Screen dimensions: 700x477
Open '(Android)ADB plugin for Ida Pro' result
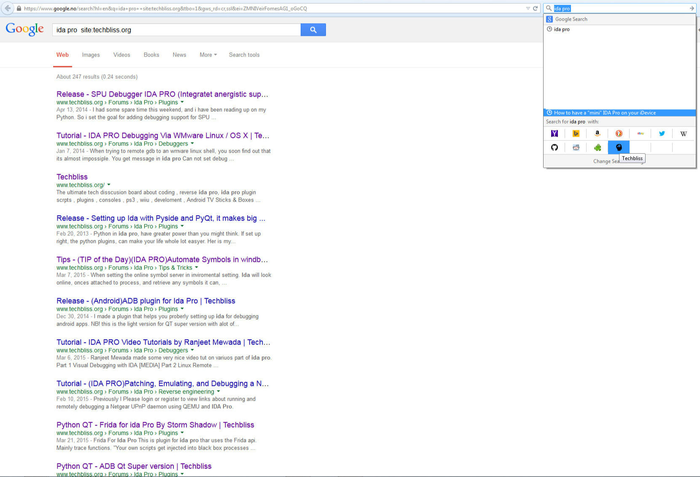click(146, 301)
